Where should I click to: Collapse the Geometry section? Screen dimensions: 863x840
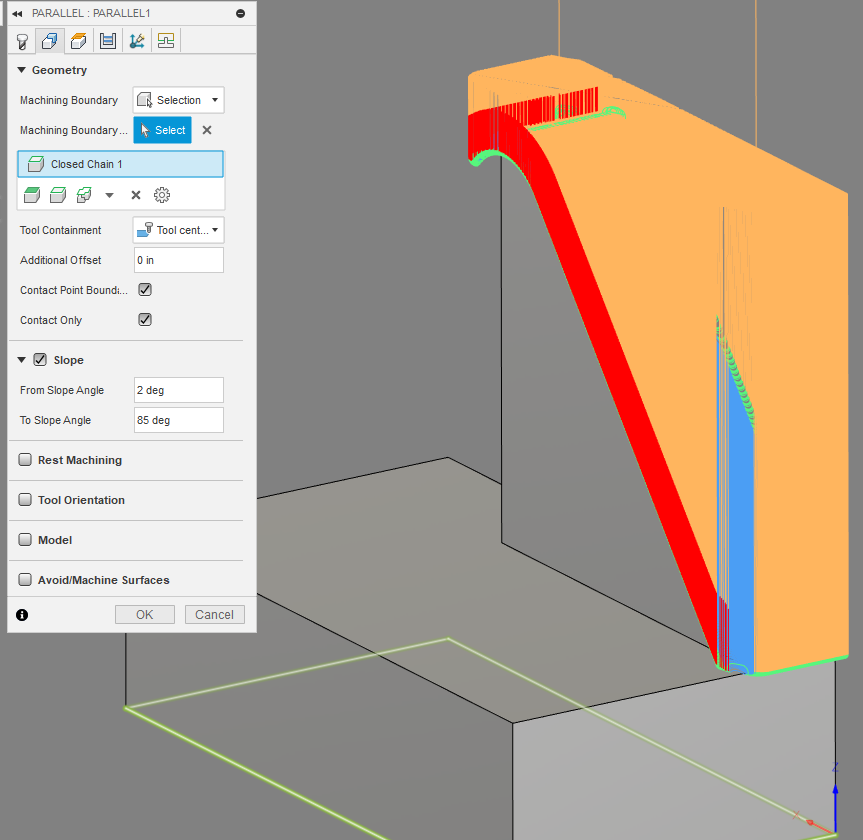point(22,70)
